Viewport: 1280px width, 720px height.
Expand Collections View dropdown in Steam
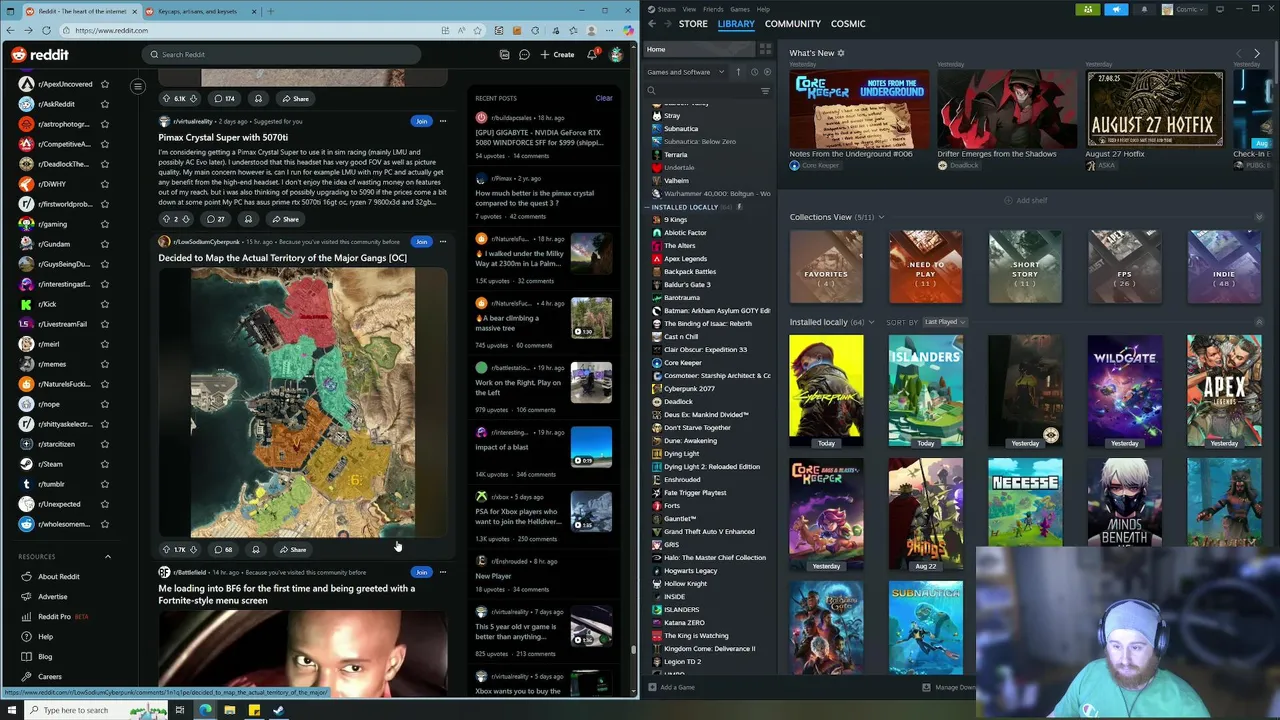click(x=881, y=217)
